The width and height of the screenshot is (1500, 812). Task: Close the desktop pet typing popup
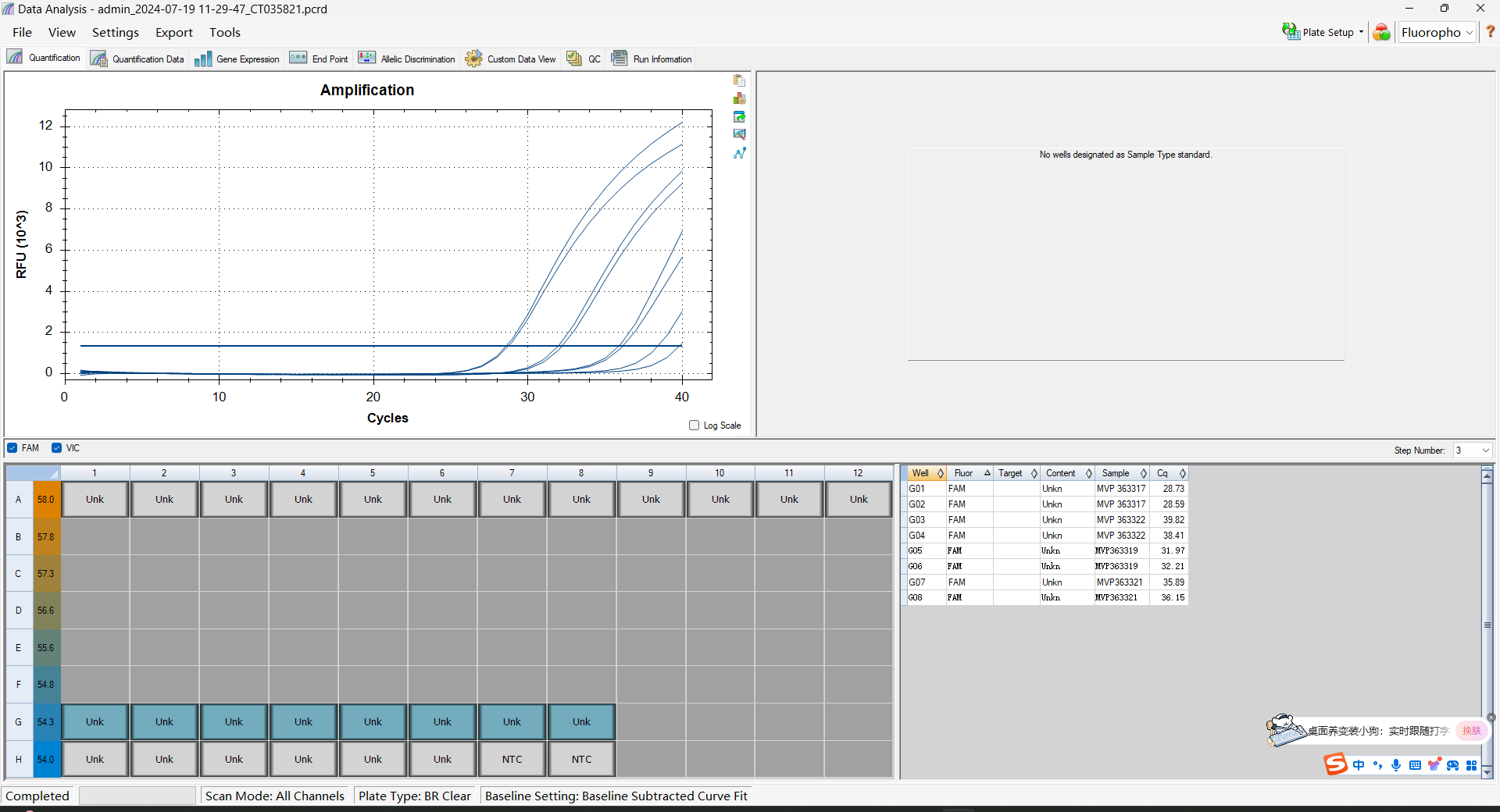click(x=1491, y=718)
